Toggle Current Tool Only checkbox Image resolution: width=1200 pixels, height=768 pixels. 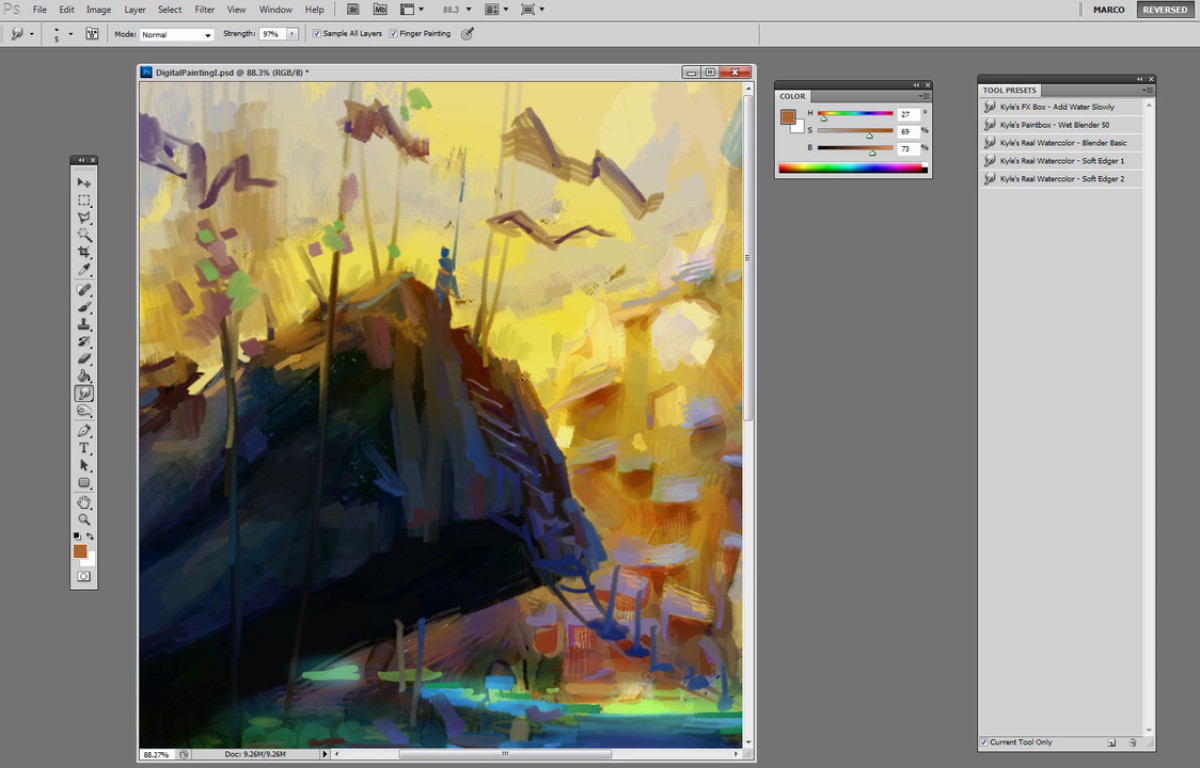985,742
